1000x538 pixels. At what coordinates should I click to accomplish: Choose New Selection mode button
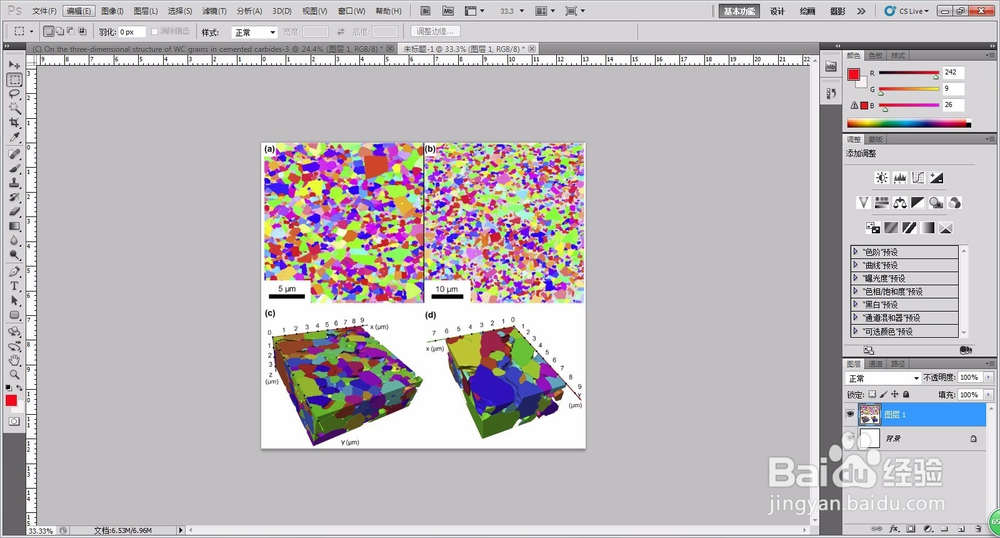point(48,31)
